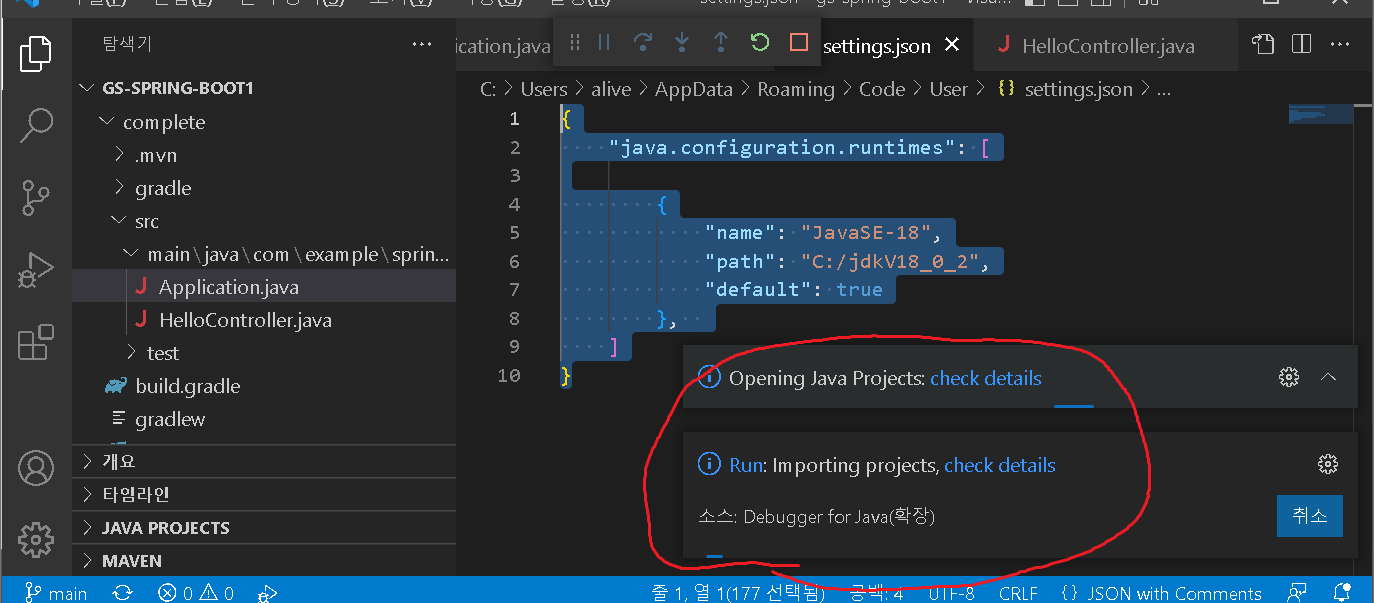This screenshot has width=1374, height=603.
Task: Open gradlew in the file tree
Action: pyautogui.click(x=264, y=419)
